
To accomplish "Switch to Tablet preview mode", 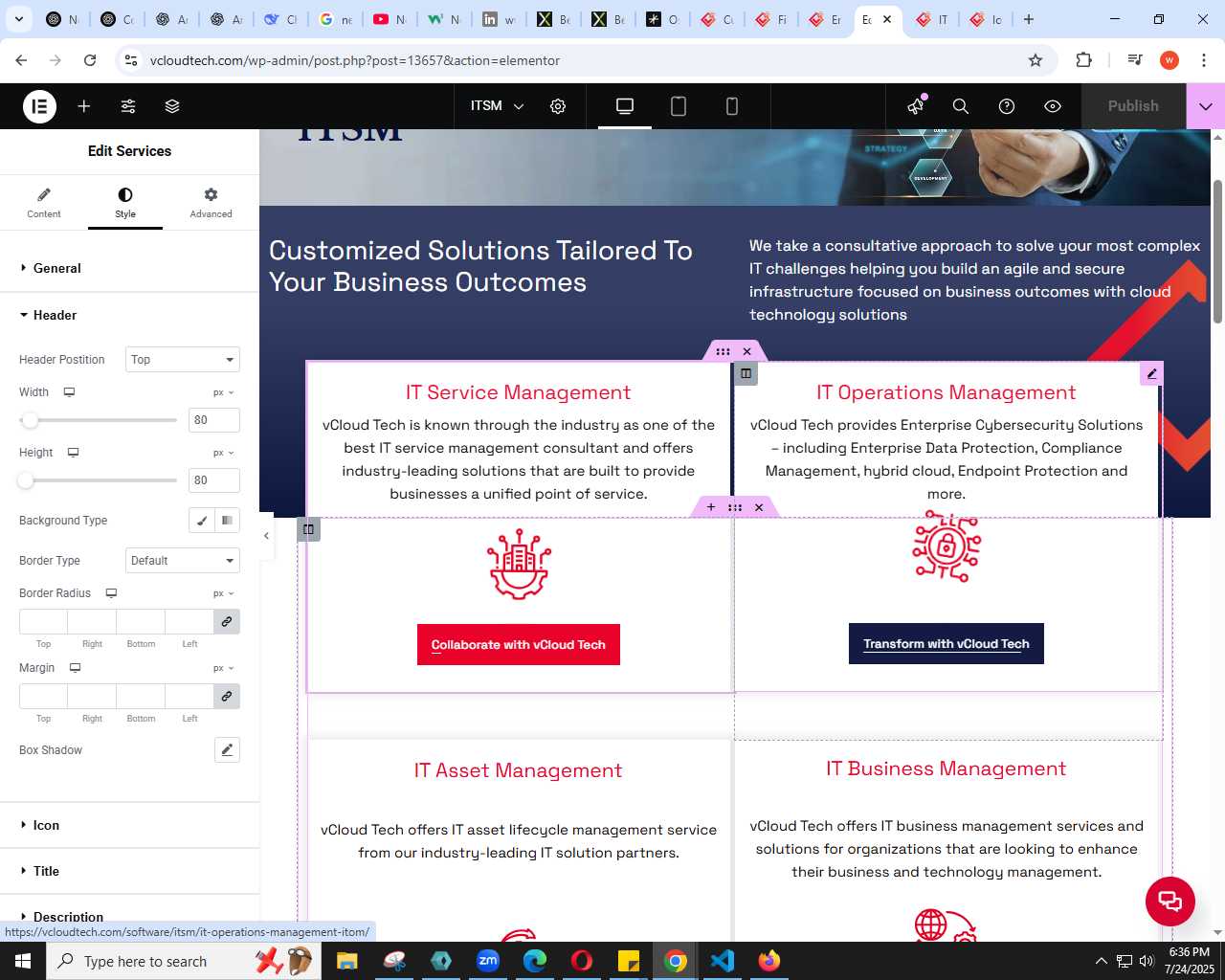I will point(679,106).
